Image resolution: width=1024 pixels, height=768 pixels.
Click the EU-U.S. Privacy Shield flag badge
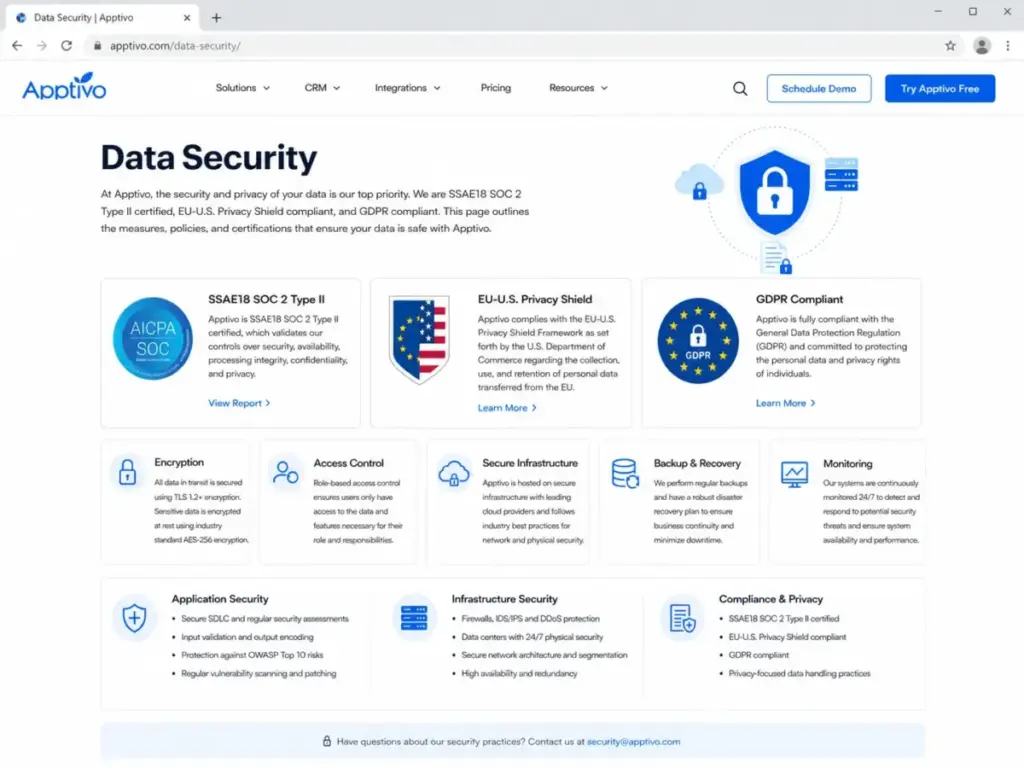tap(419, 340)
